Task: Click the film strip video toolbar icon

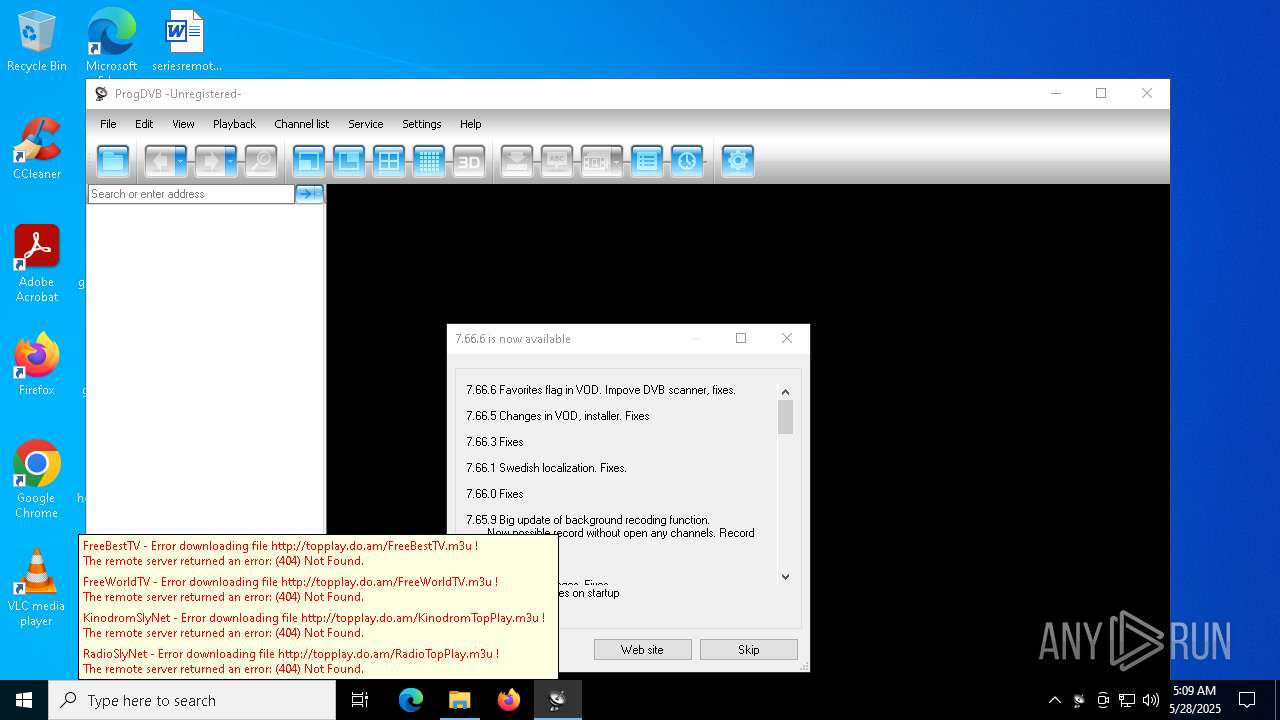Action: click(x=596, y=161)
